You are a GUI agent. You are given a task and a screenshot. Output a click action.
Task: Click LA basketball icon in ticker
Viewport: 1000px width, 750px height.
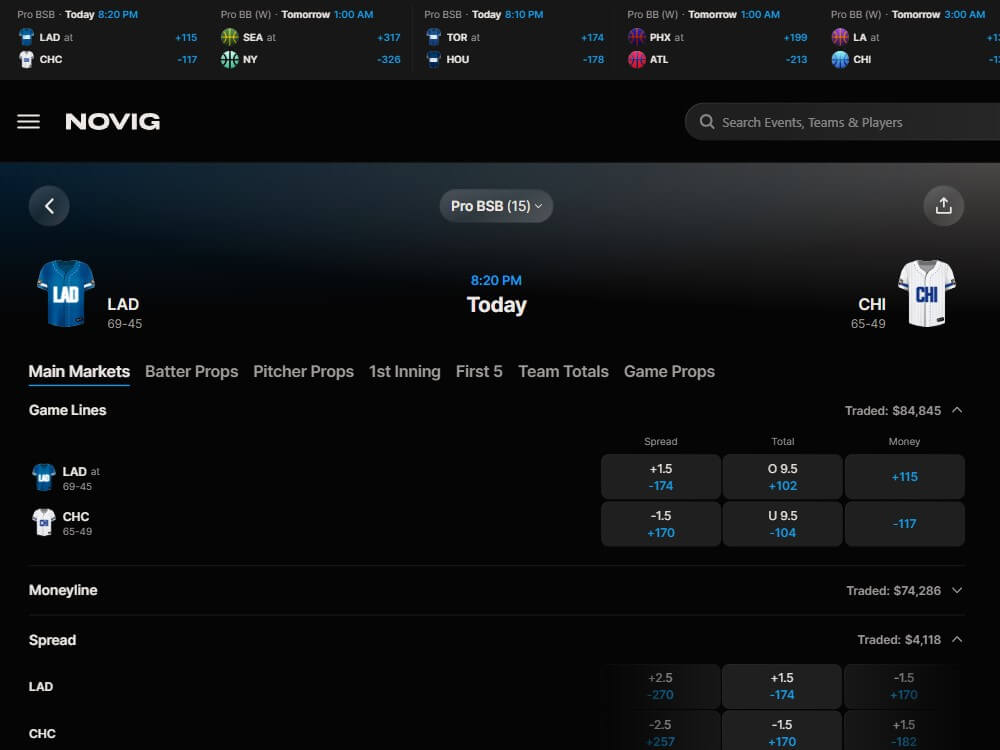(840, 37)
